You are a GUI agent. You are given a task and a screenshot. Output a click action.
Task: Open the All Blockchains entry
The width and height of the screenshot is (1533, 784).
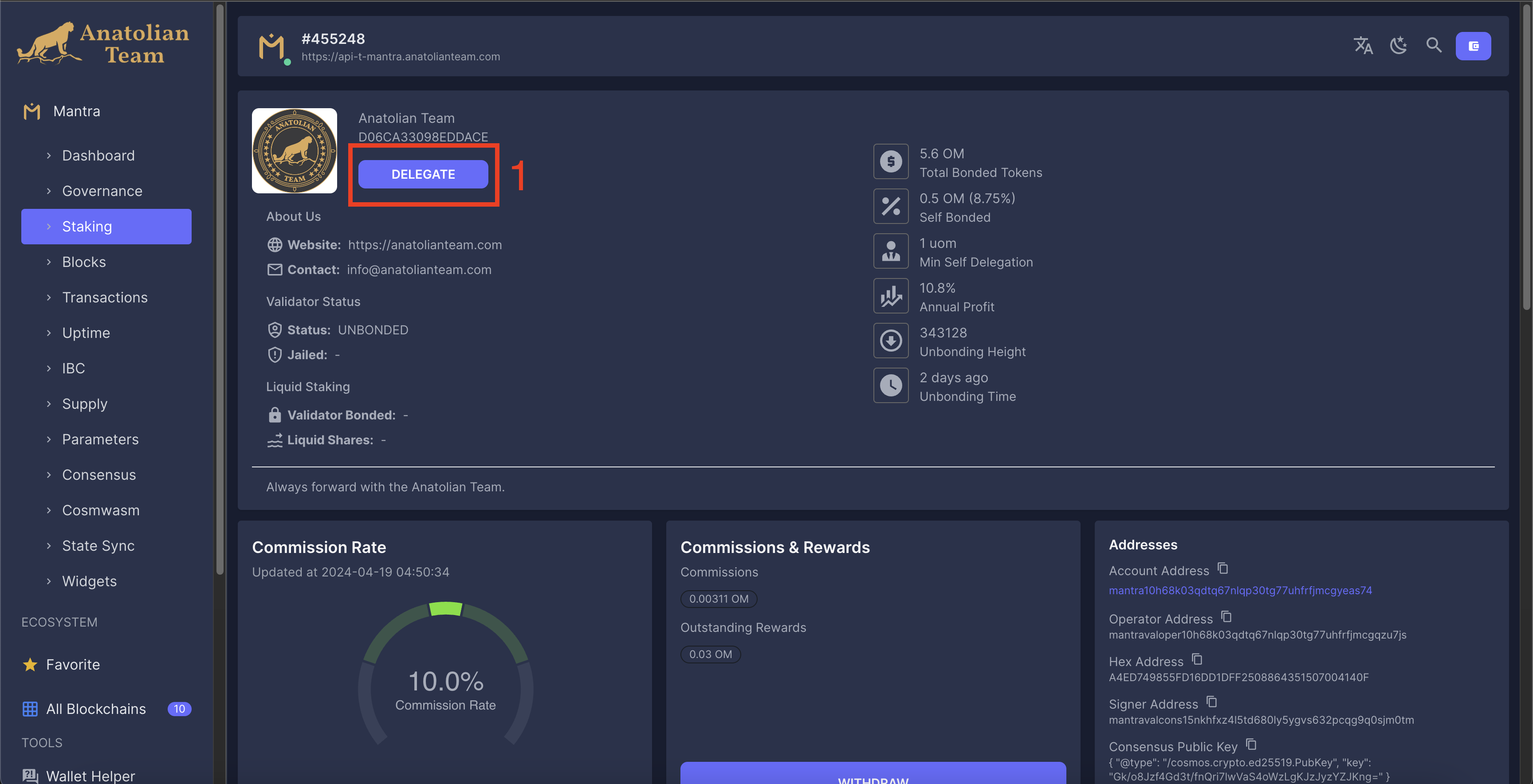point(106,709)
